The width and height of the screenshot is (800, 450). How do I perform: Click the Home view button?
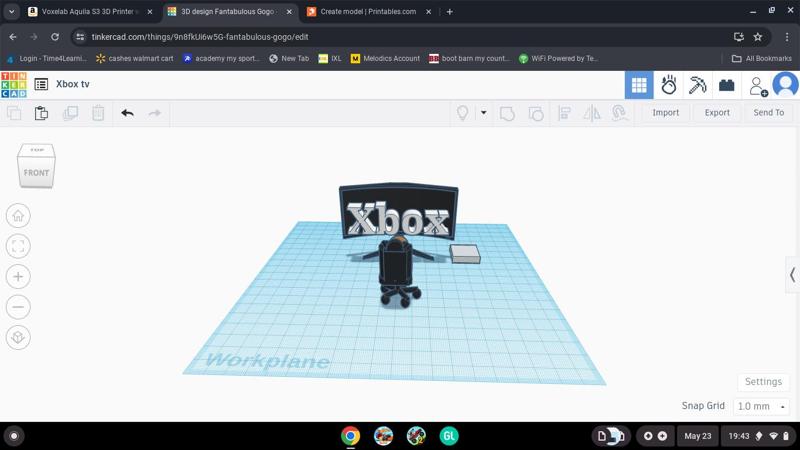18,216
